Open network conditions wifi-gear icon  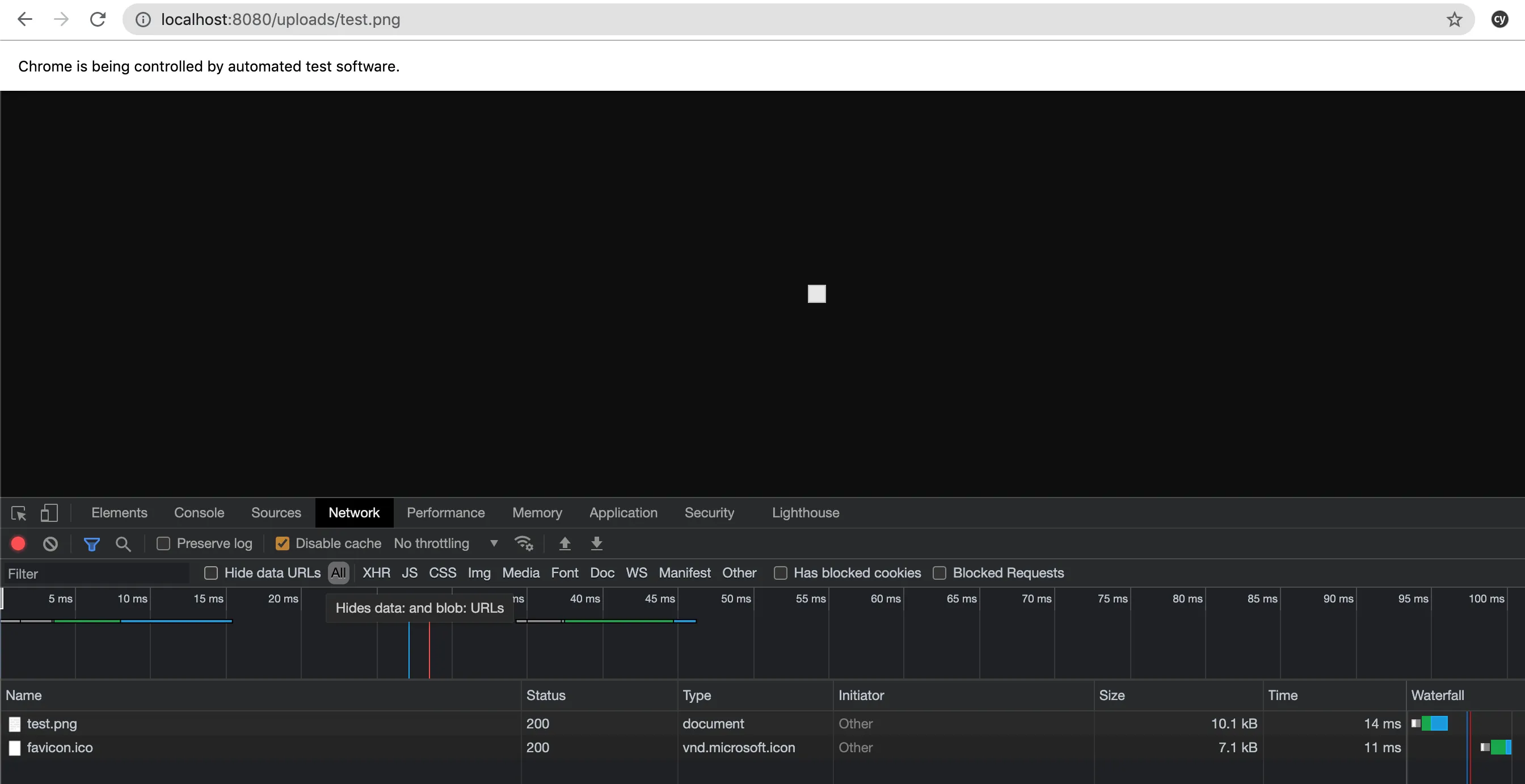pyautogui.click(x=524, y=543)
